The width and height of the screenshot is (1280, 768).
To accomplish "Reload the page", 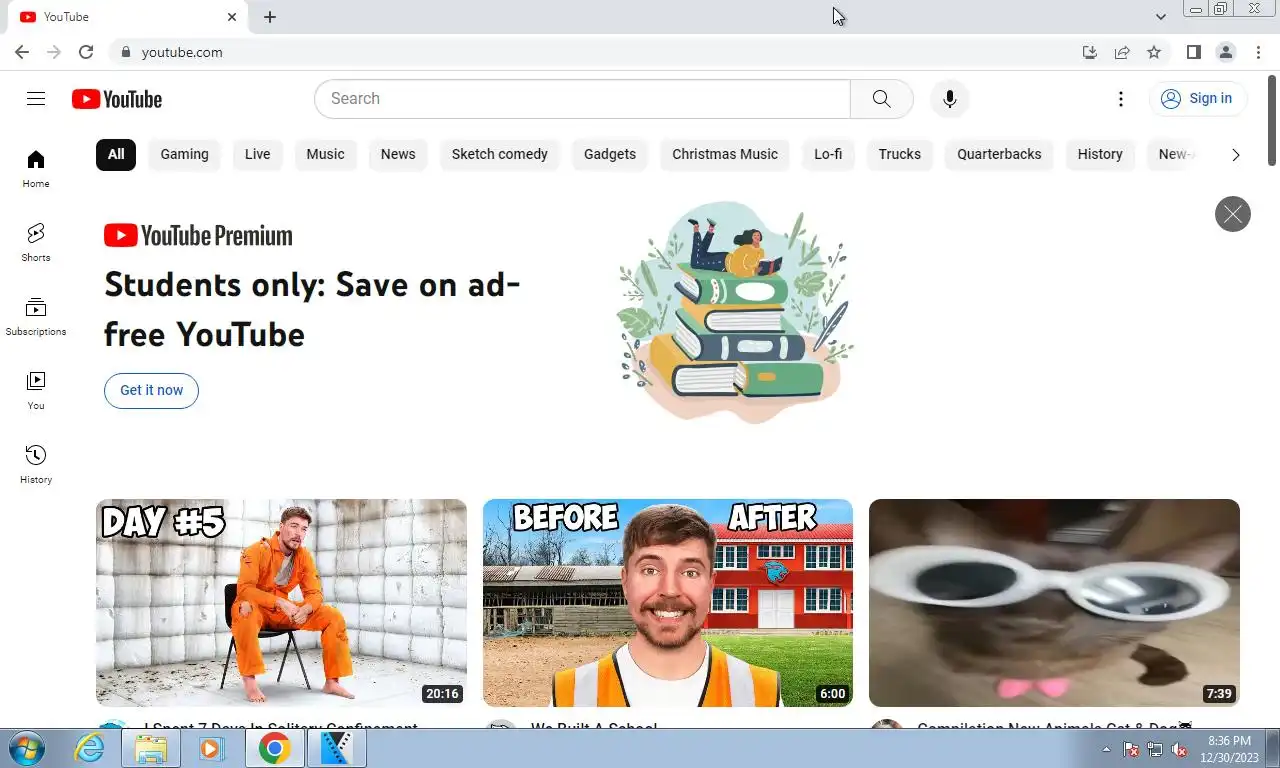I will coord(86,52).
